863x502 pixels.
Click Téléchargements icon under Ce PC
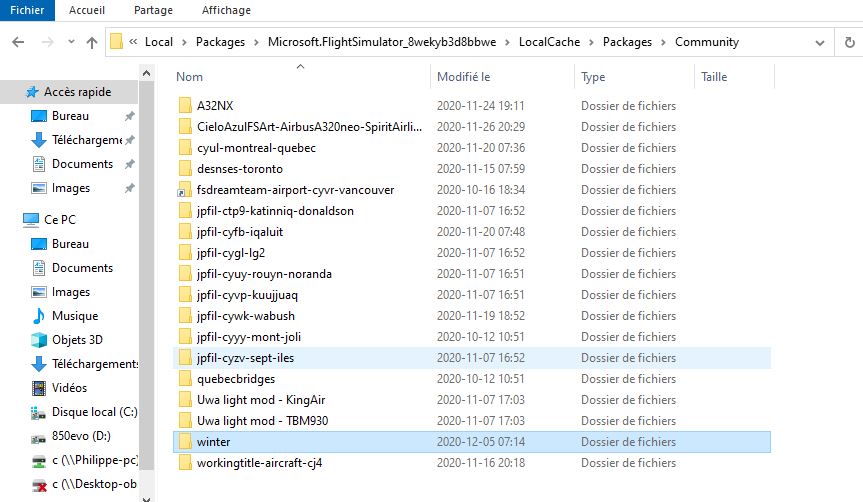point(39,364)
